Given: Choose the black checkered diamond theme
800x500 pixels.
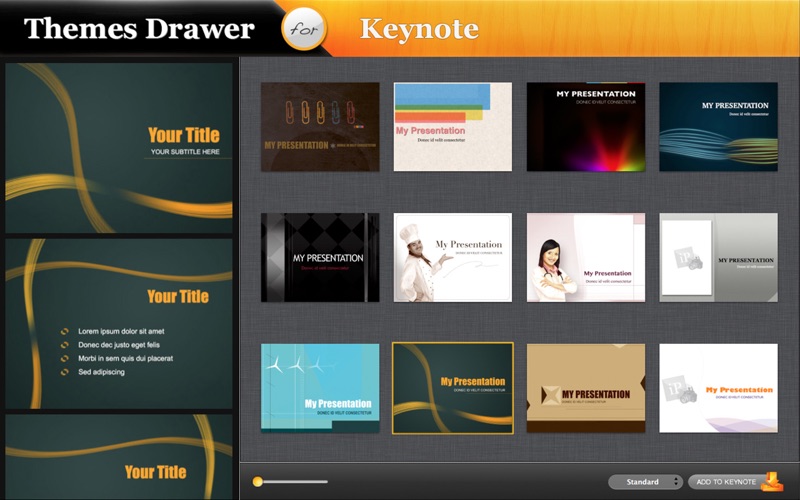Looking at the screenshot, I should (x=320, y=258).
